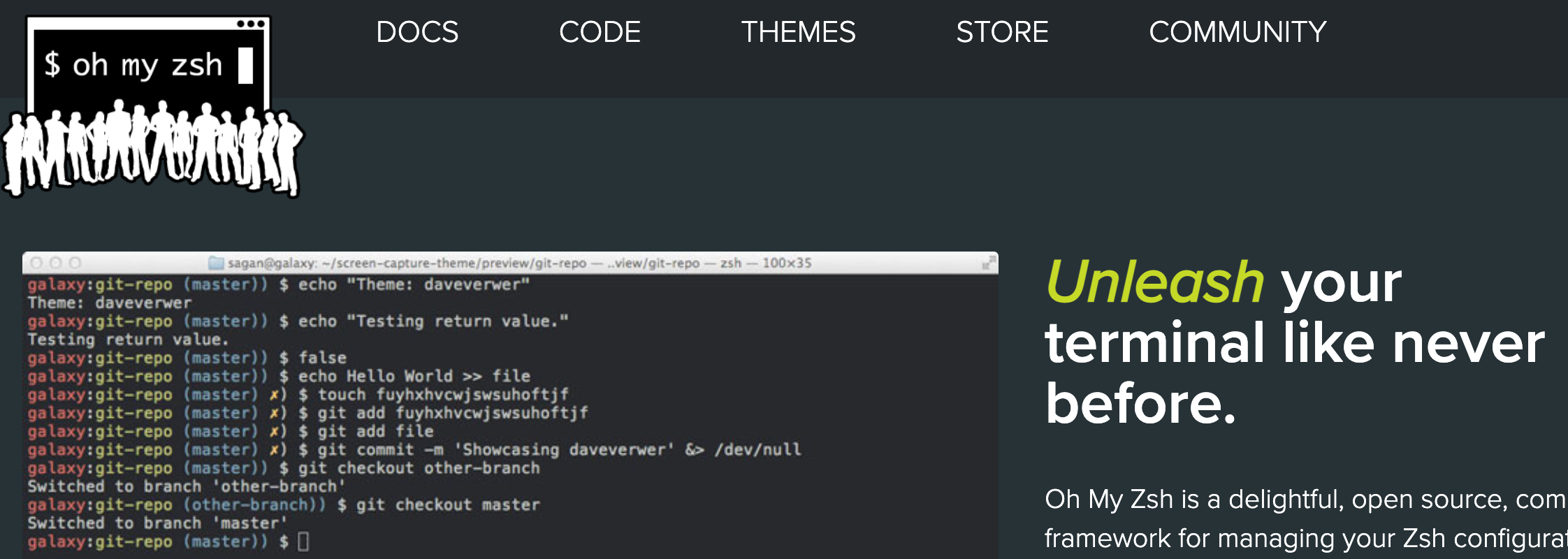Go to the THEMES page
This screenshot has width=1568, height=559.
[x=798, y=32]
